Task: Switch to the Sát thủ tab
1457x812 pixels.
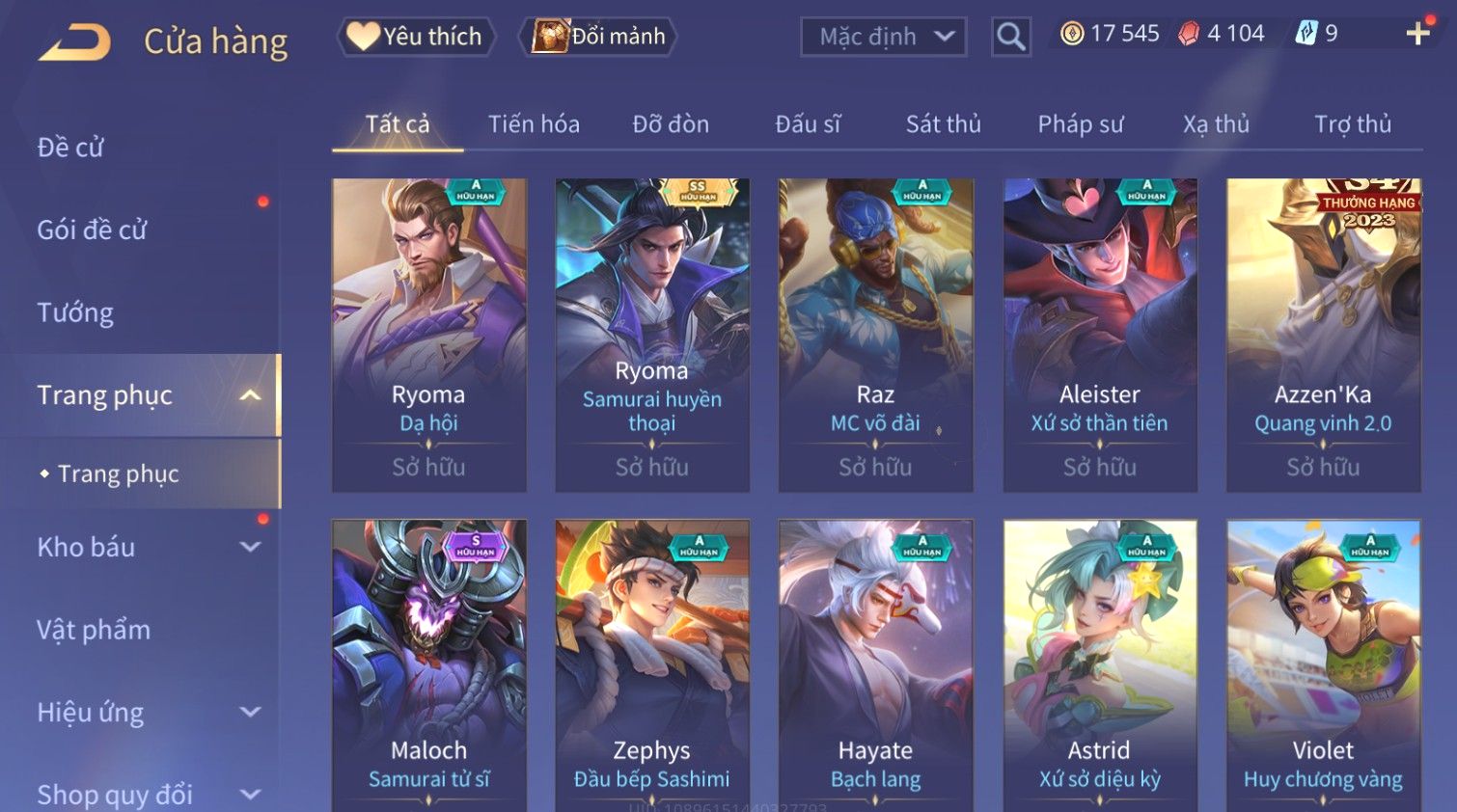Action: (943, 124)
